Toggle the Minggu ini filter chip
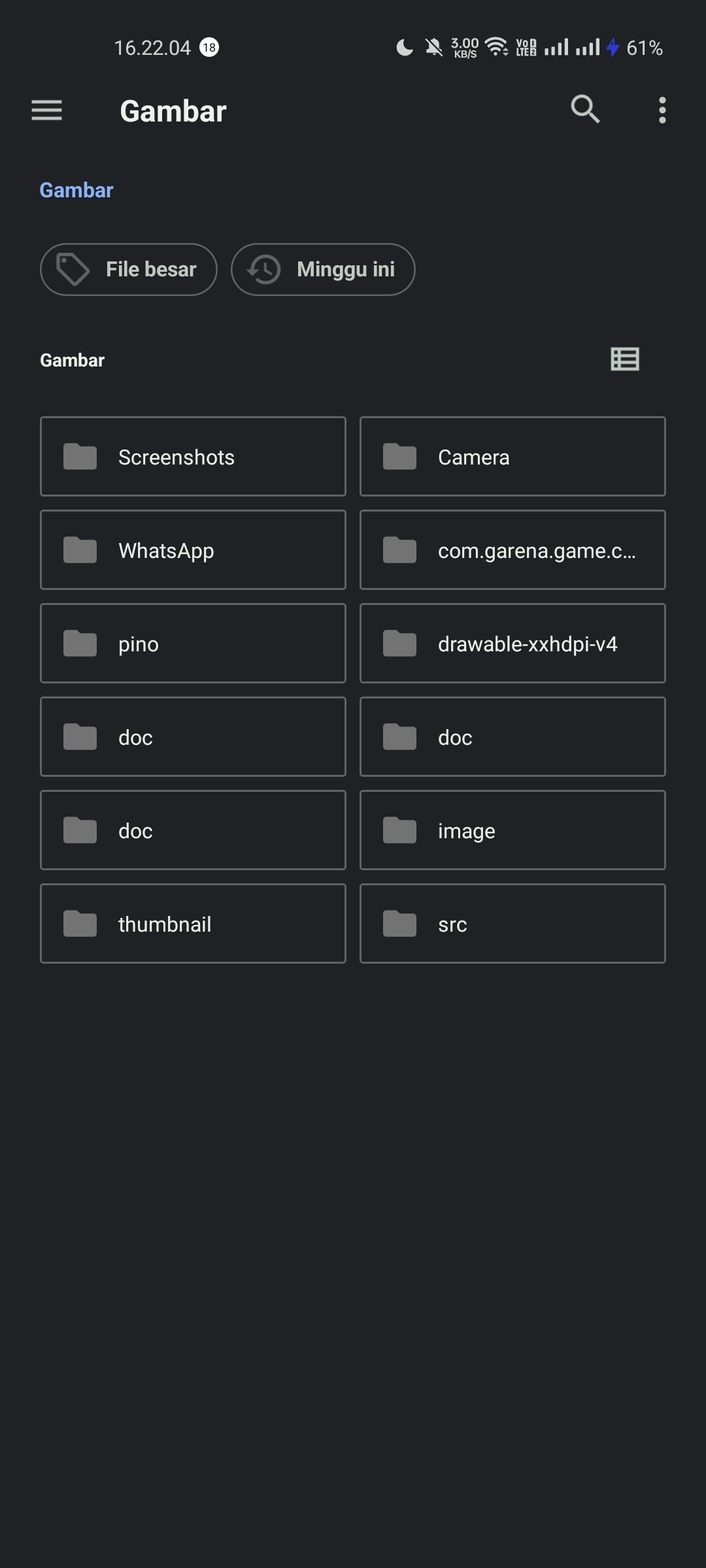Viewport: 706px width, 1568px height. point(323,269)
